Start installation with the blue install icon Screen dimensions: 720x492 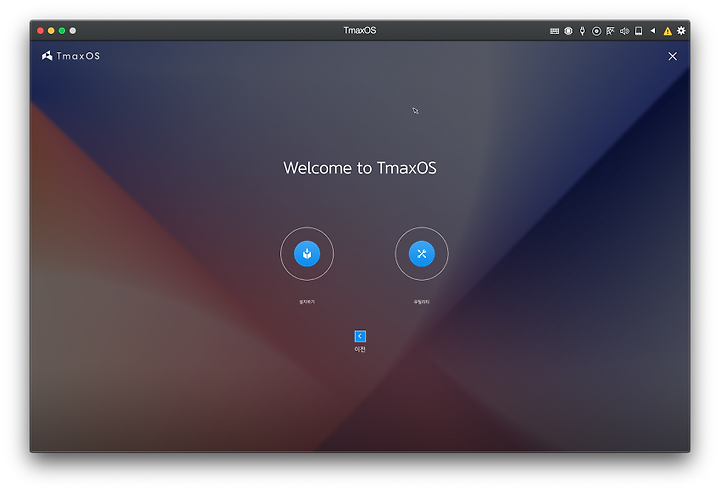click(307, 254)
